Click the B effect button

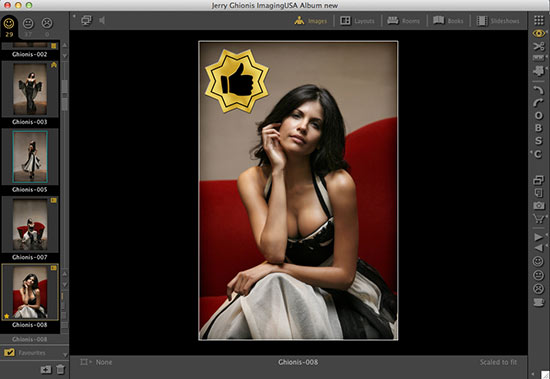pos(538,128)
